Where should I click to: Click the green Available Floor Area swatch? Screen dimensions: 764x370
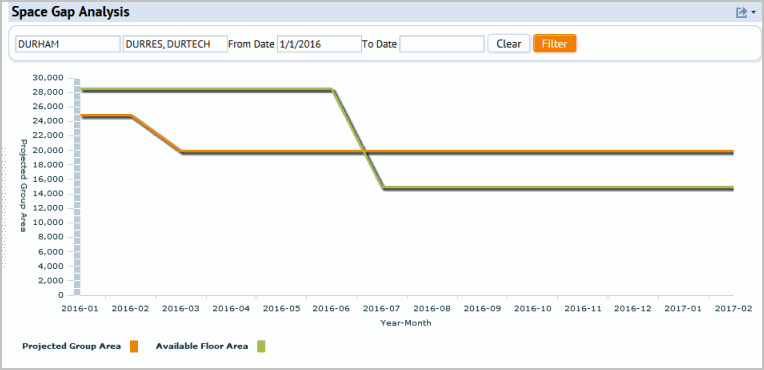[261, 347]
